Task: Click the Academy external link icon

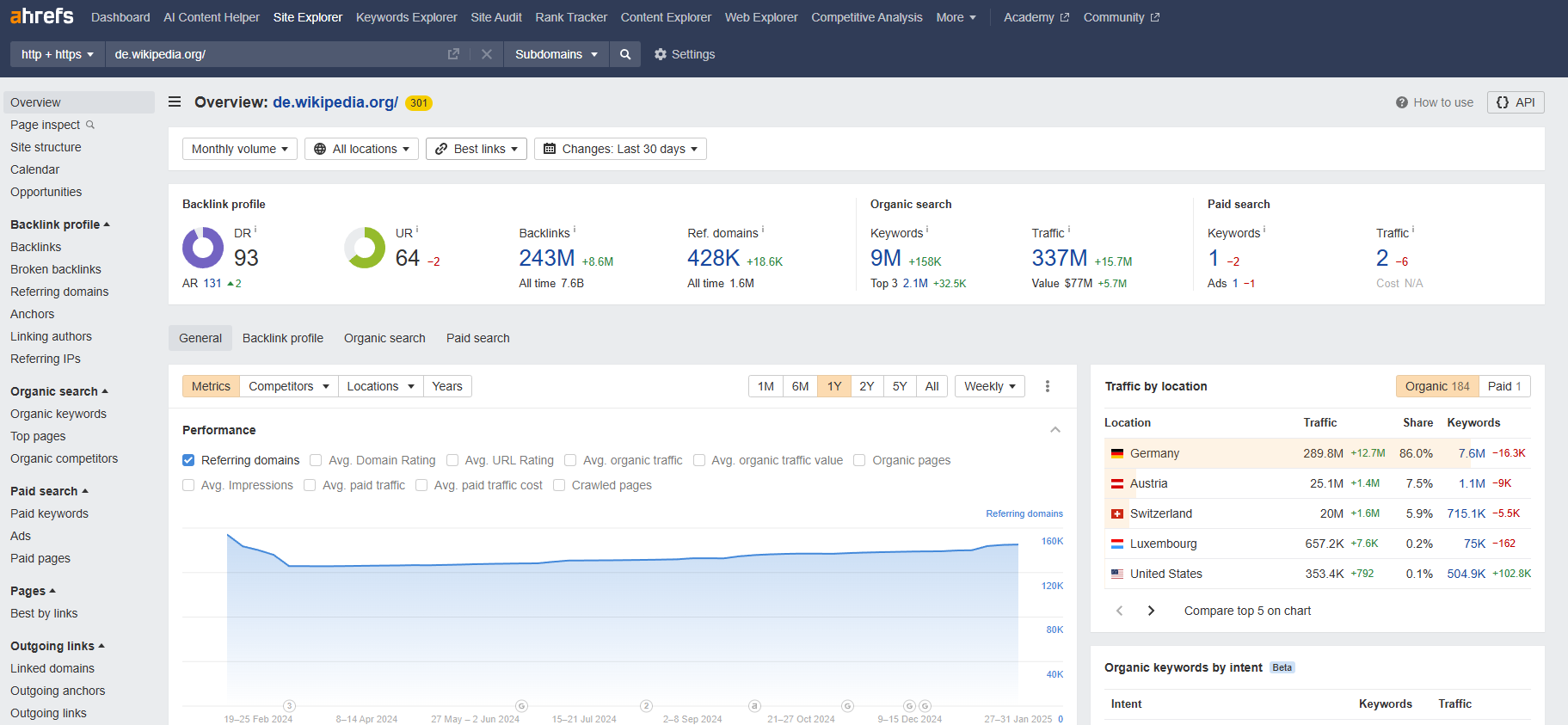Action: (1065, 17)
